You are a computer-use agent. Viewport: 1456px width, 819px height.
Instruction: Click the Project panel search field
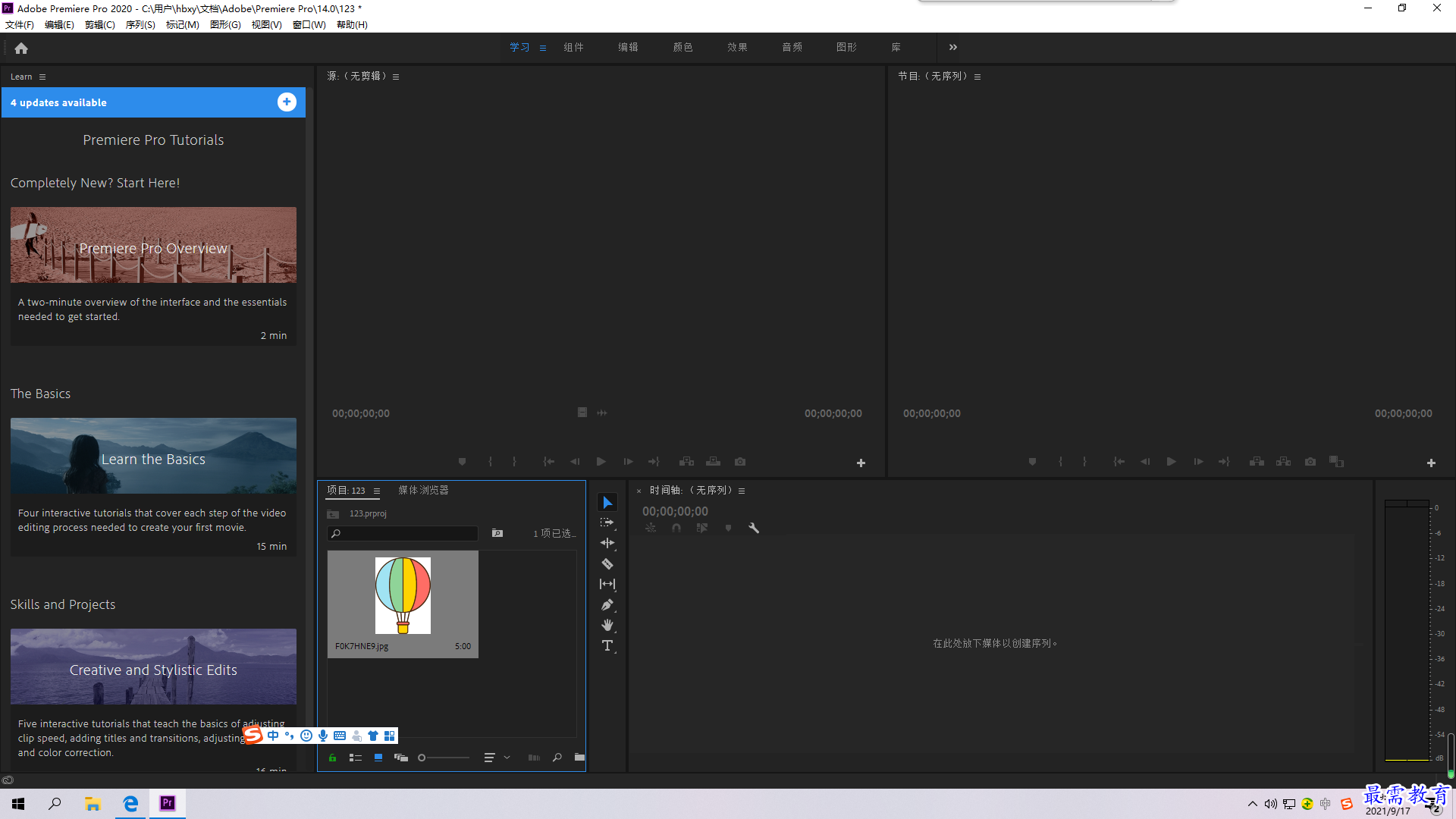click(x=403, y=534)
